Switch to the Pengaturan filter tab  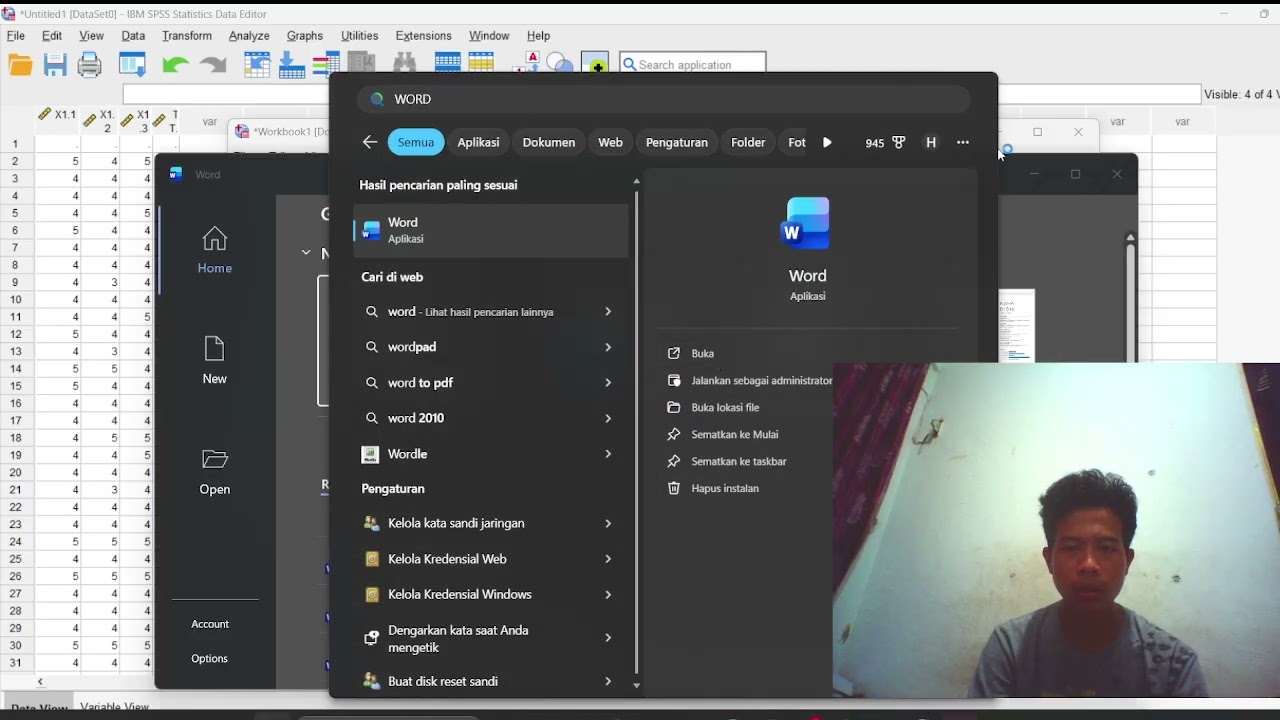(677, 142)
